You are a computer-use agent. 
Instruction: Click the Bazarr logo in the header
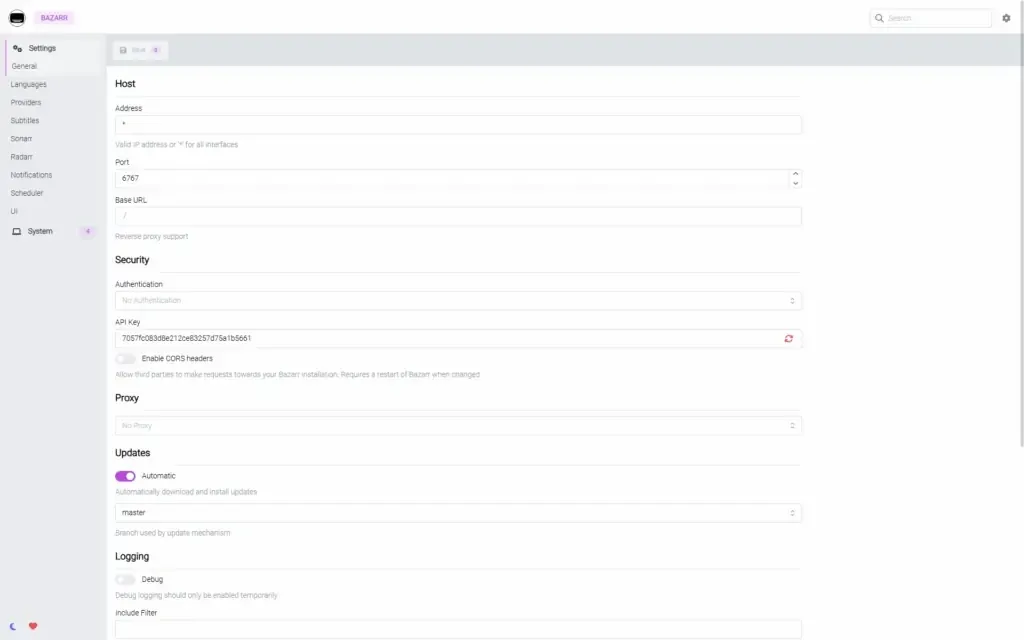pos(16,17)
